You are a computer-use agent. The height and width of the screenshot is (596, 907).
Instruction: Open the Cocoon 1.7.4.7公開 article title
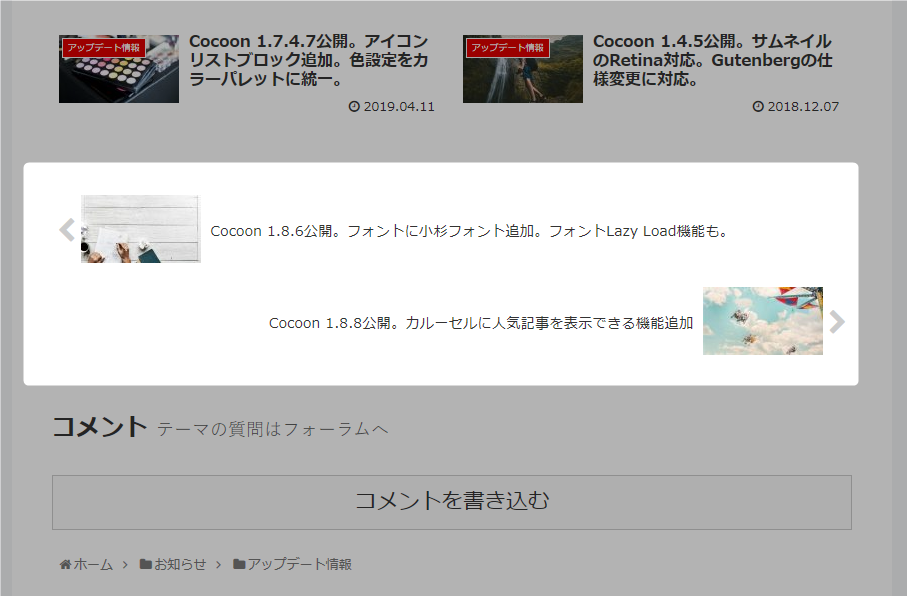(309, 60)
